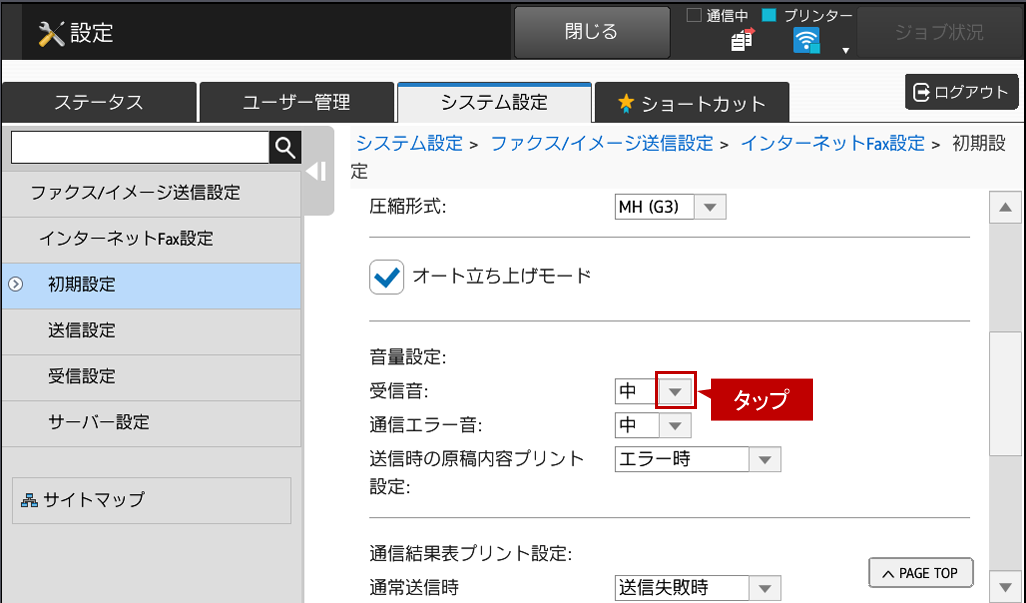Select the システム設定 tab

coord(494,103)
